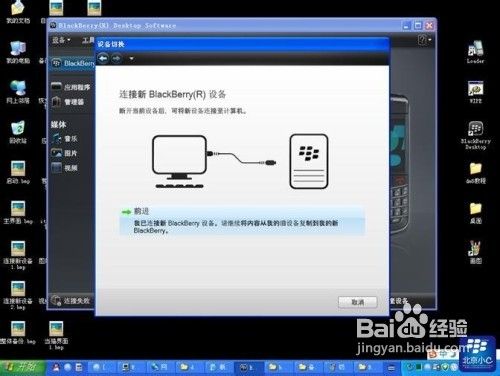This screenshot has height=376, width=500.
Task: Open the help dropdown in BlackBerry Desktop
Action: point(424,40)
